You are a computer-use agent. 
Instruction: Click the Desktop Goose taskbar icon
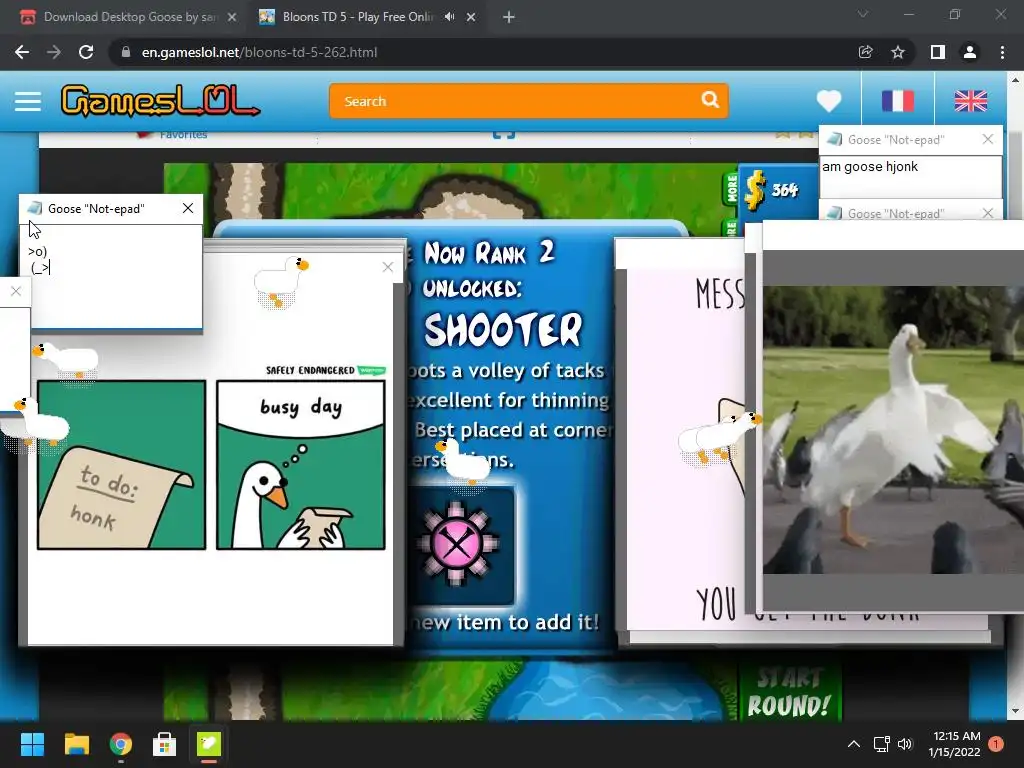(x=209, y=744)
